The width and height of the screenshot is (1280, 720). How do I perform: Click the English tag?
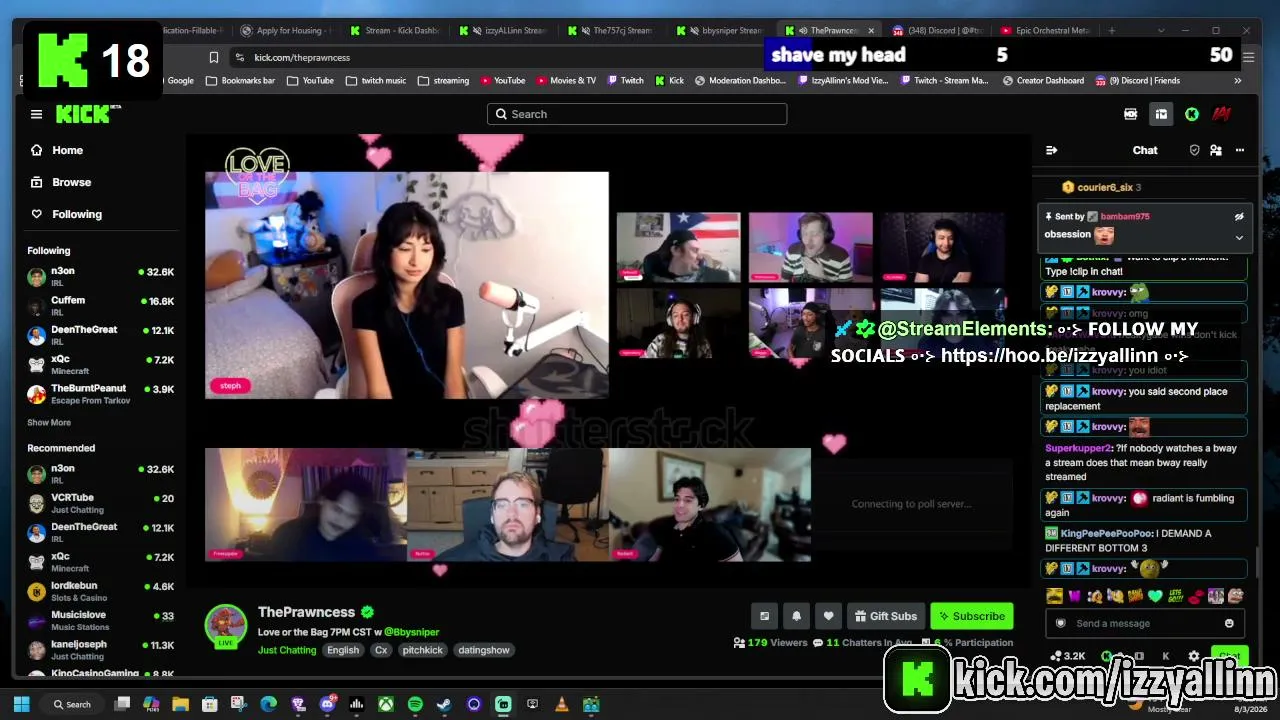pyautogui.click(x=343, y=650)
